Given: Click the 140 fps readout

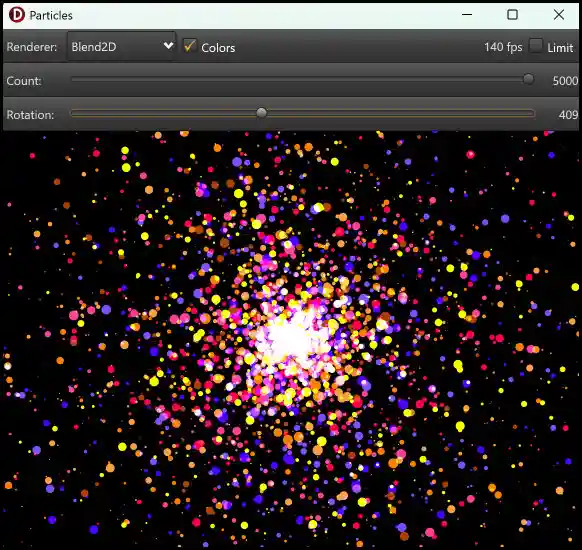Looking at the screenshot, I should pos(503,47).
